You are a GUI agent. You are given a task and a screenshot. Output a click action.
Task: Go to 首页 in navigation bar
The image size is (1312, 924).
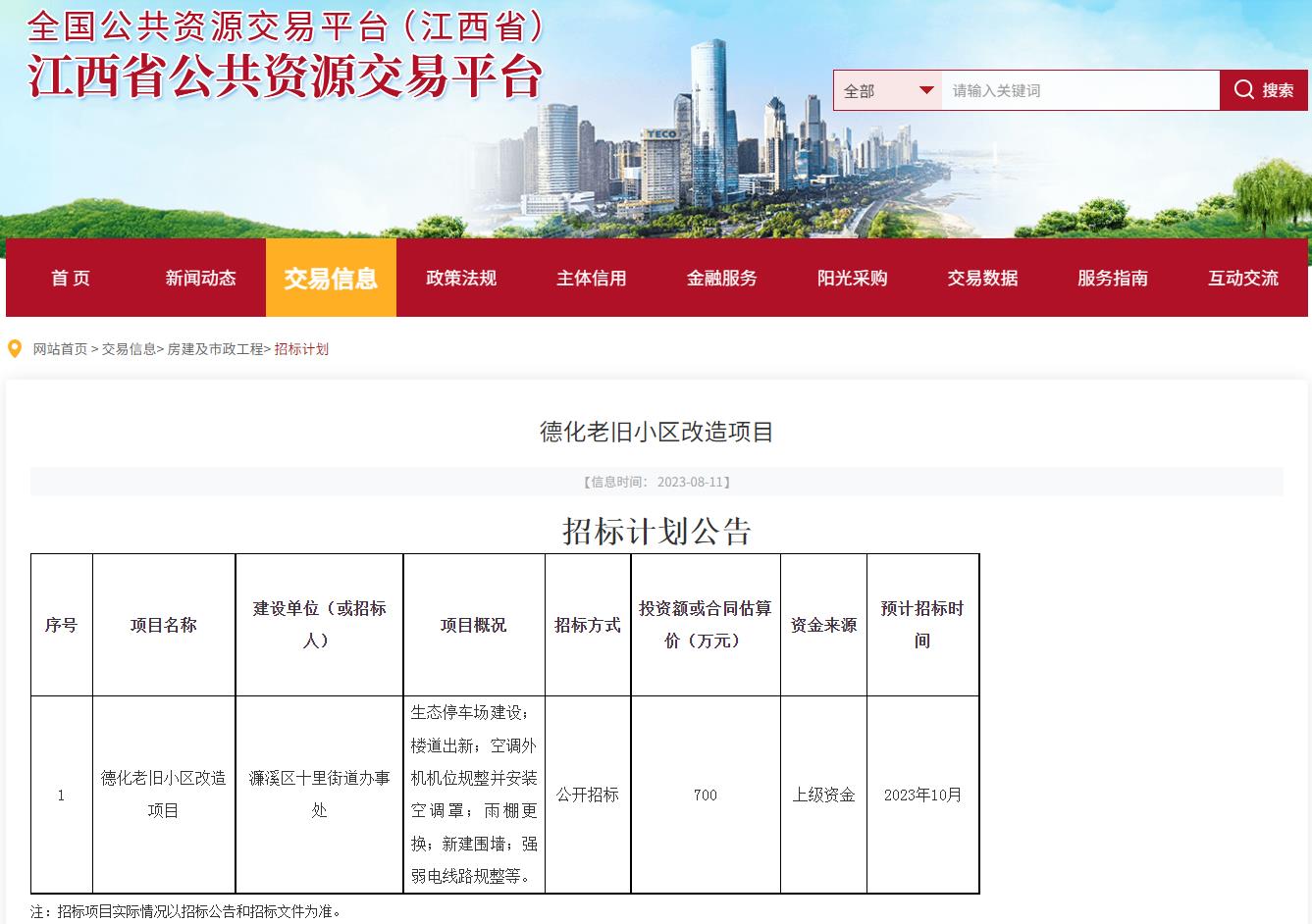click(71, 279)
